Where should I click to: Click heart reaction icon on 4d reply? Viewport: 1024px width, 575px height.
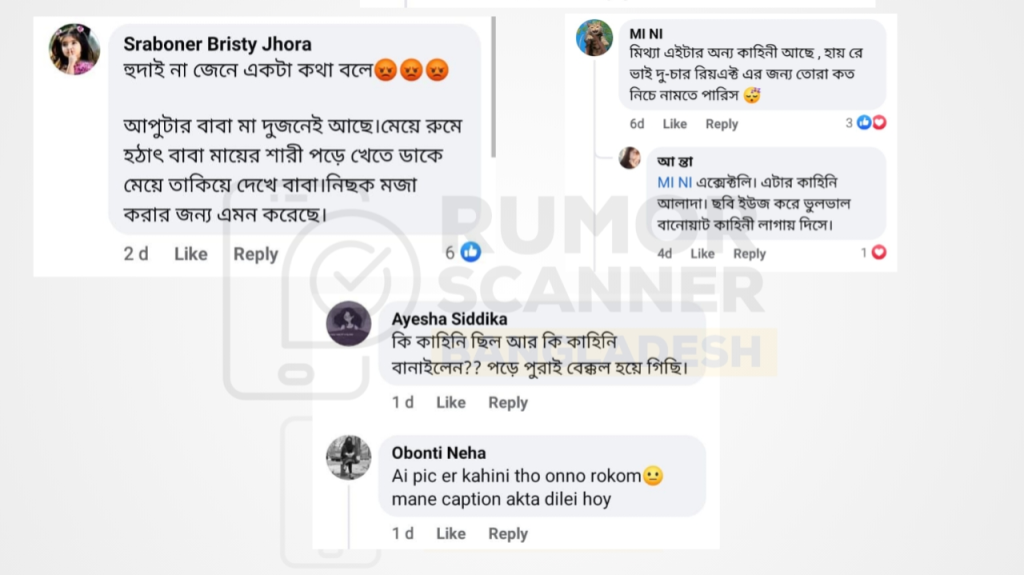click(x=879, y=252)
